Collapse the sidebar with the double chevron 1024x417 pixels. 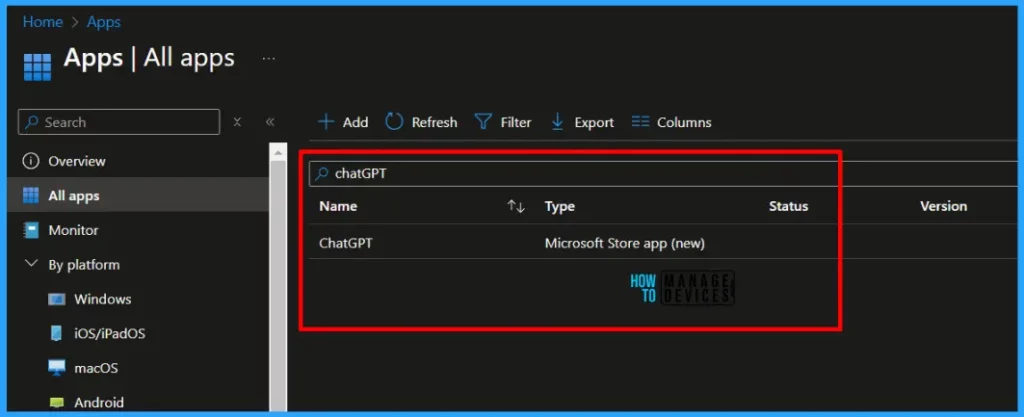270,122
